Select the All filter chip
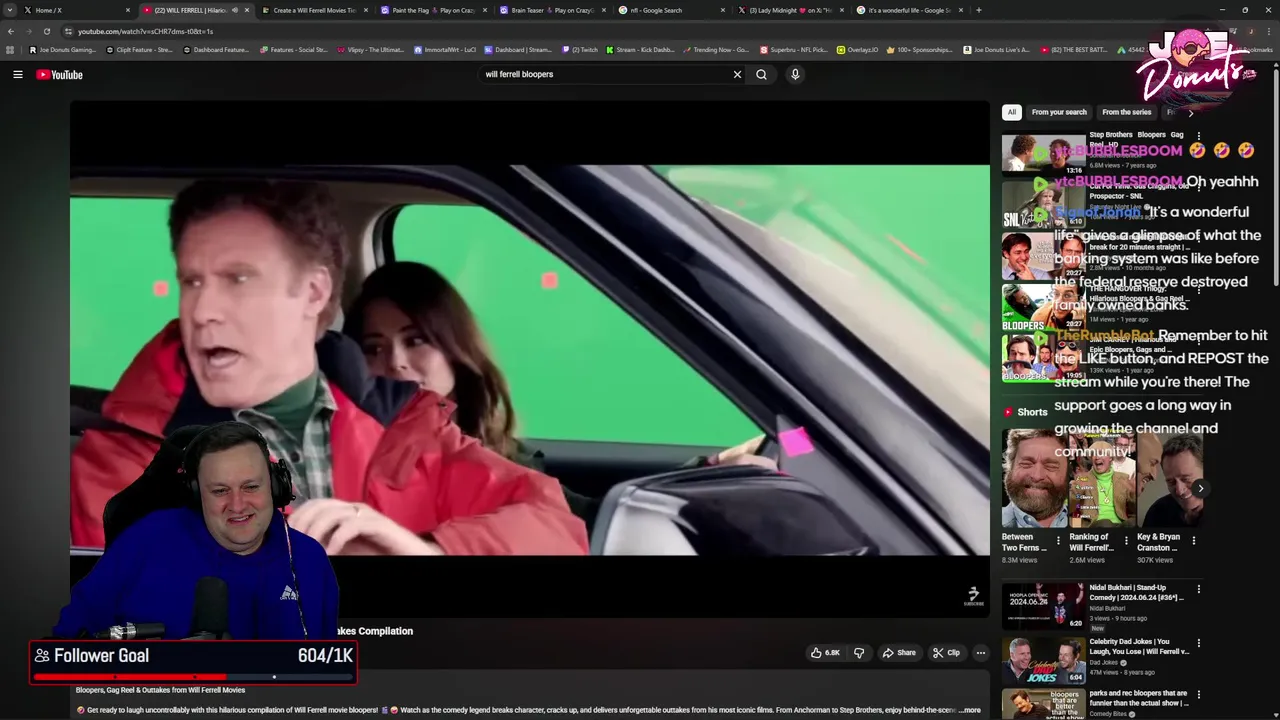Screen dimensions: 1280x720 click(x=1012, y=112)
